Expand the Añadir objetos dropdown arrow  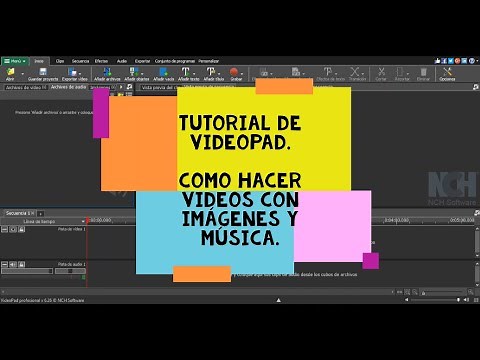coord(142,74)
